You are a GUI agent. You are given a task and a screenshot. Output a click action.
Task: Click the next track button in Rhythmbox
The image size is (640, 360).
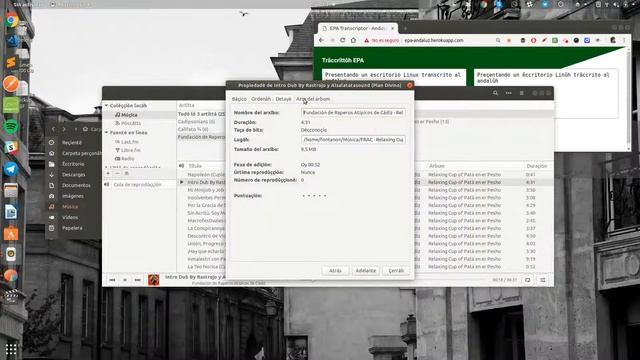[x=138, y=280]
